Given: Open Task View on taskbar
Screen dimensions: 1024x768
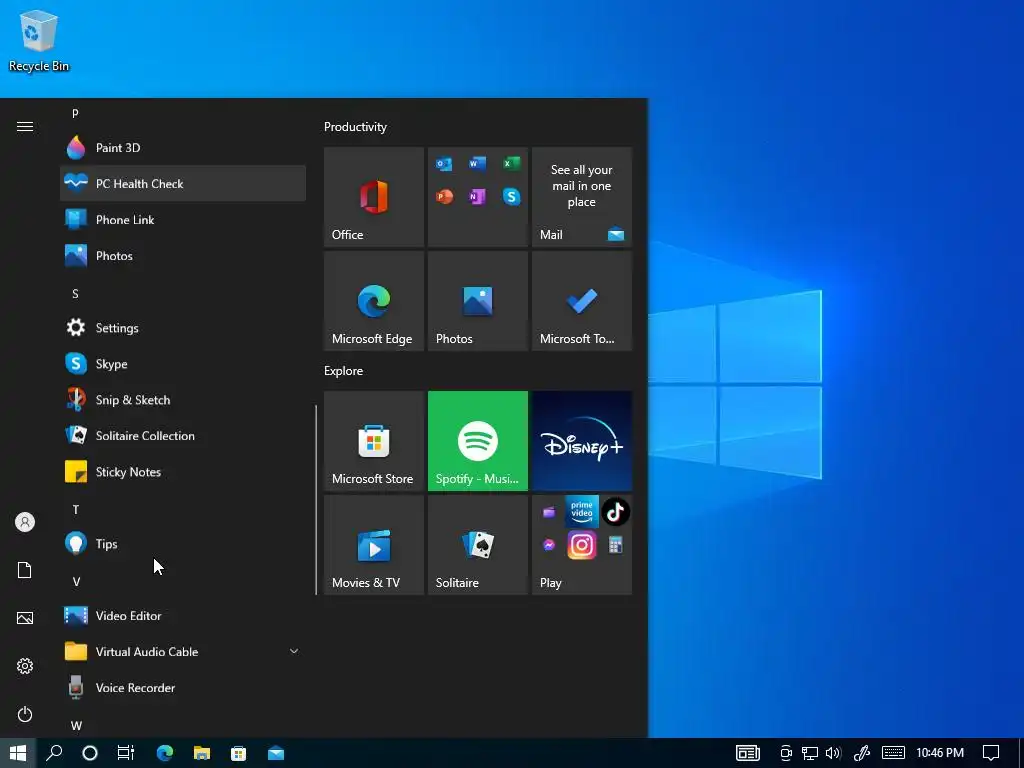Looking at the screenshot, I should point(126,753).
